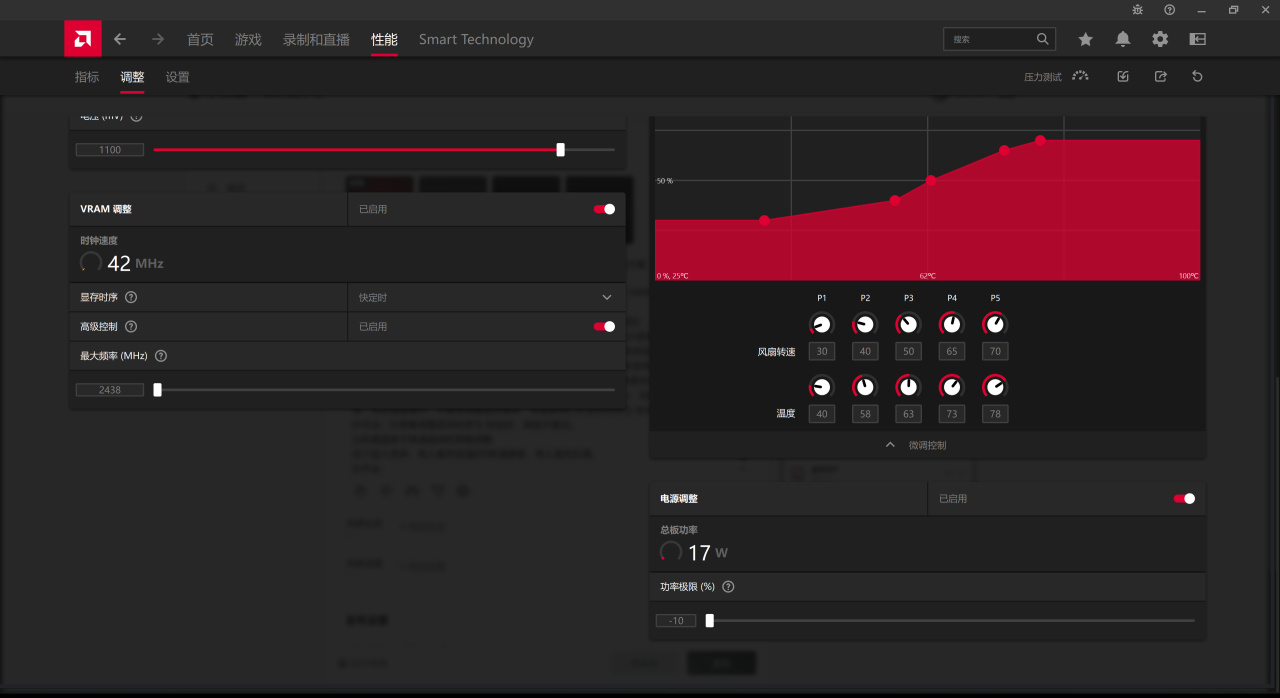
Task: Click the export profile icon
Action: (x=1160, y=77)
